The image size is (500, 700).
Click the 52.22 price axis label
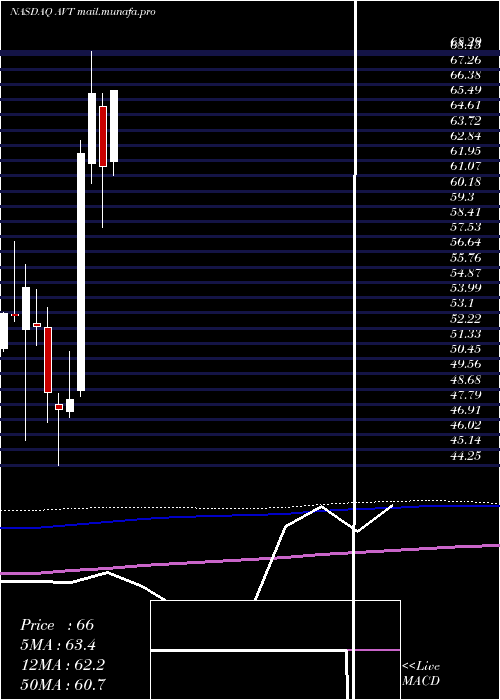click(466, 318)
